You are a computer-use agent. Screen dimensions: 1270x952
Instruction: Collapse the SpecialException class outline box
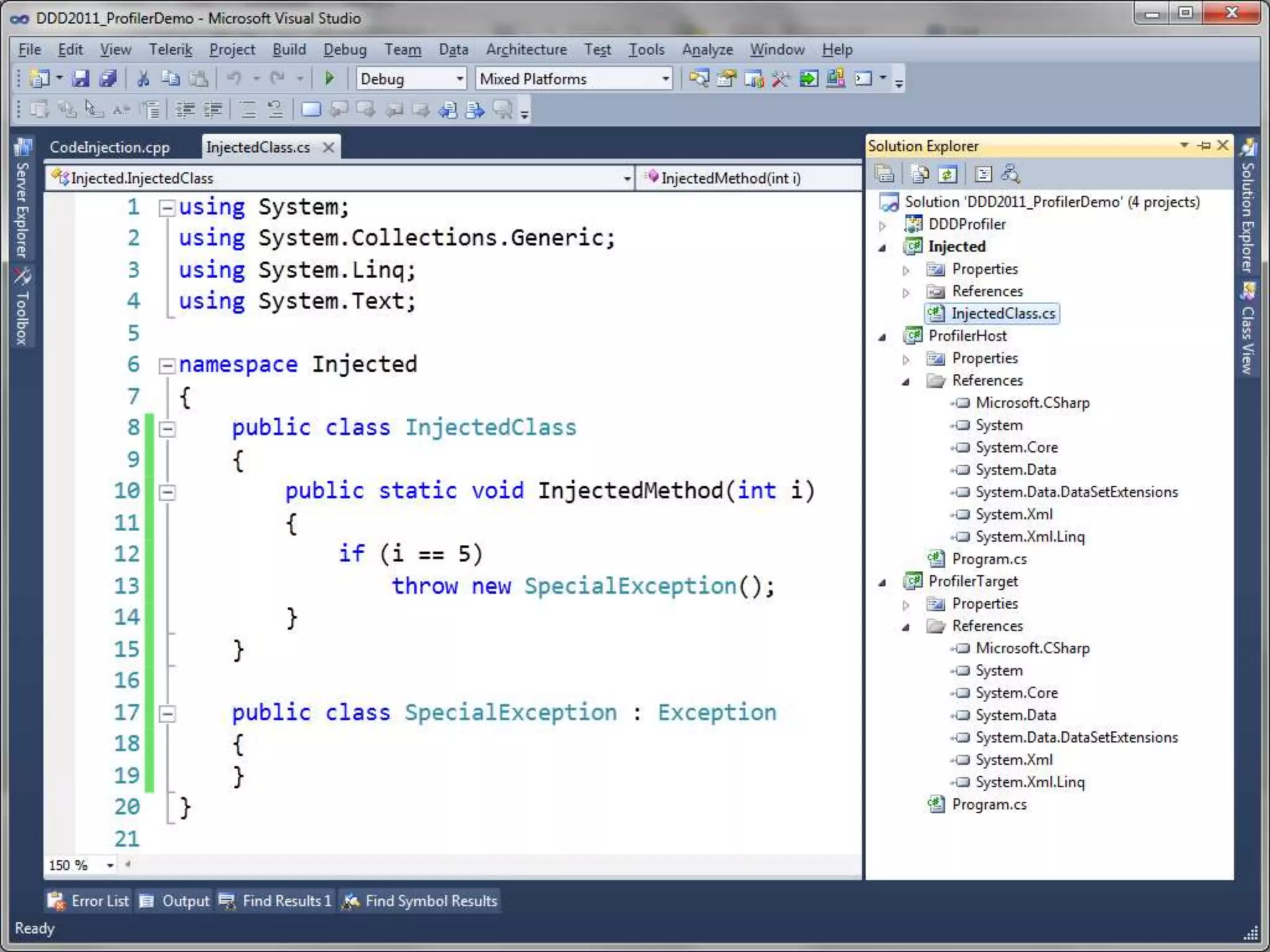167,714
